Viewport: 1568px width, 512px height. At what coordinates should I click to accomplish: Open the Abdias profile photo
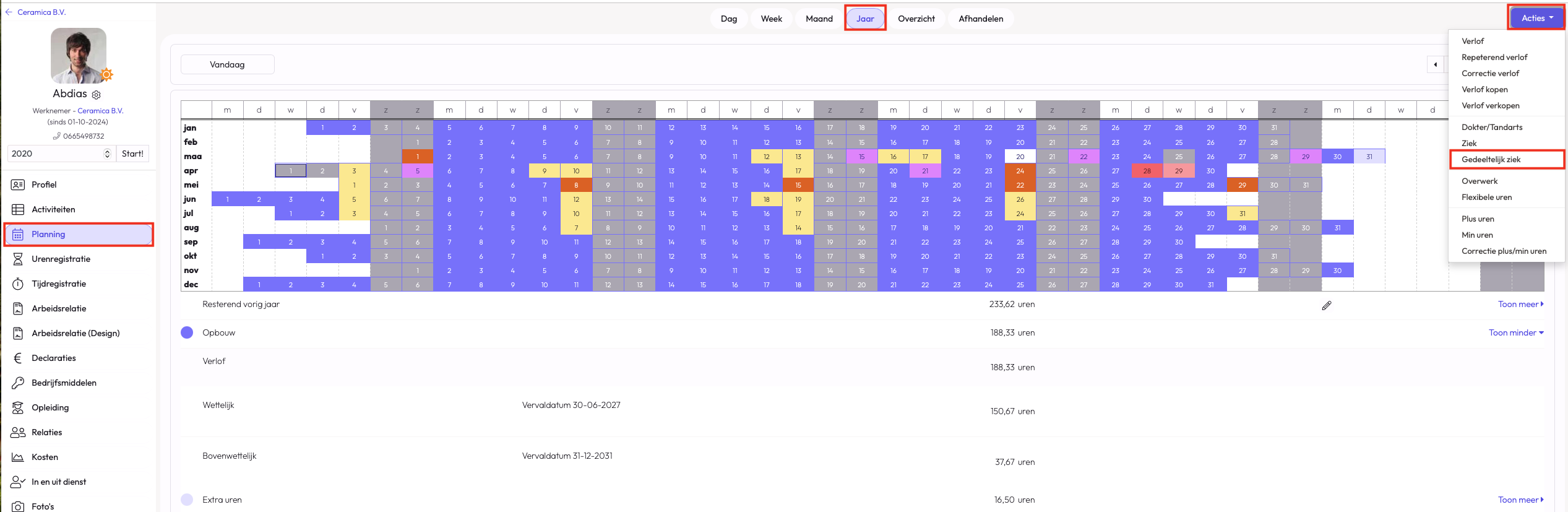(79, 56)
